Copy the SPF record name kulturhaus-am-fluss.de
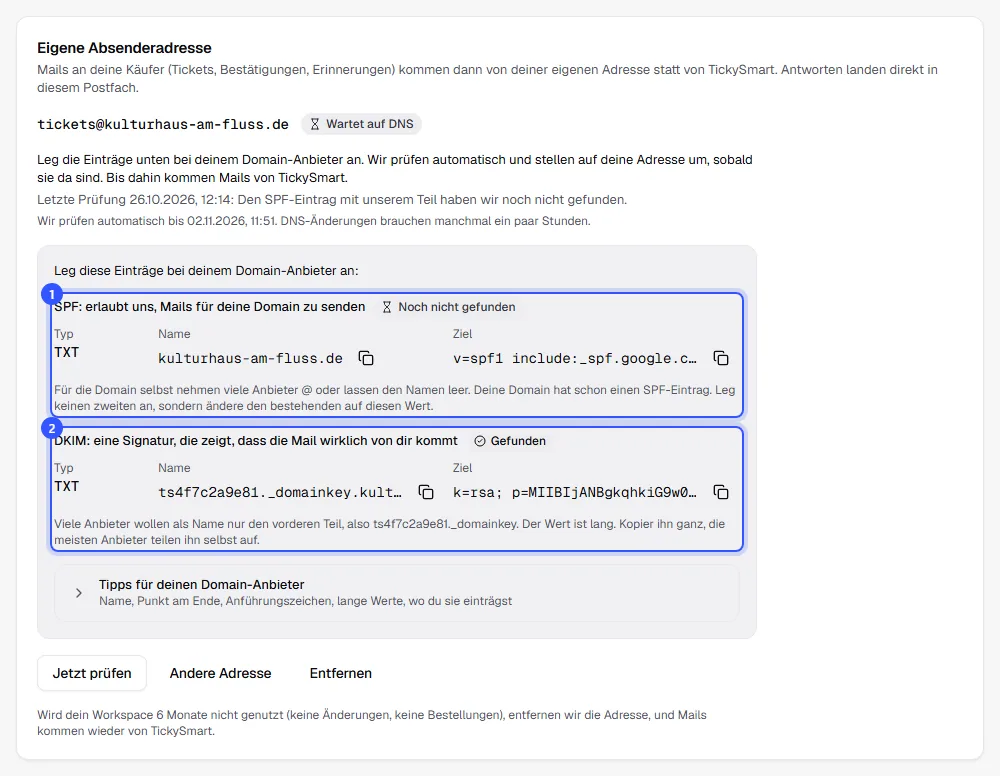The height and width of the screenshot is (776, 1000). pos(366,358)
